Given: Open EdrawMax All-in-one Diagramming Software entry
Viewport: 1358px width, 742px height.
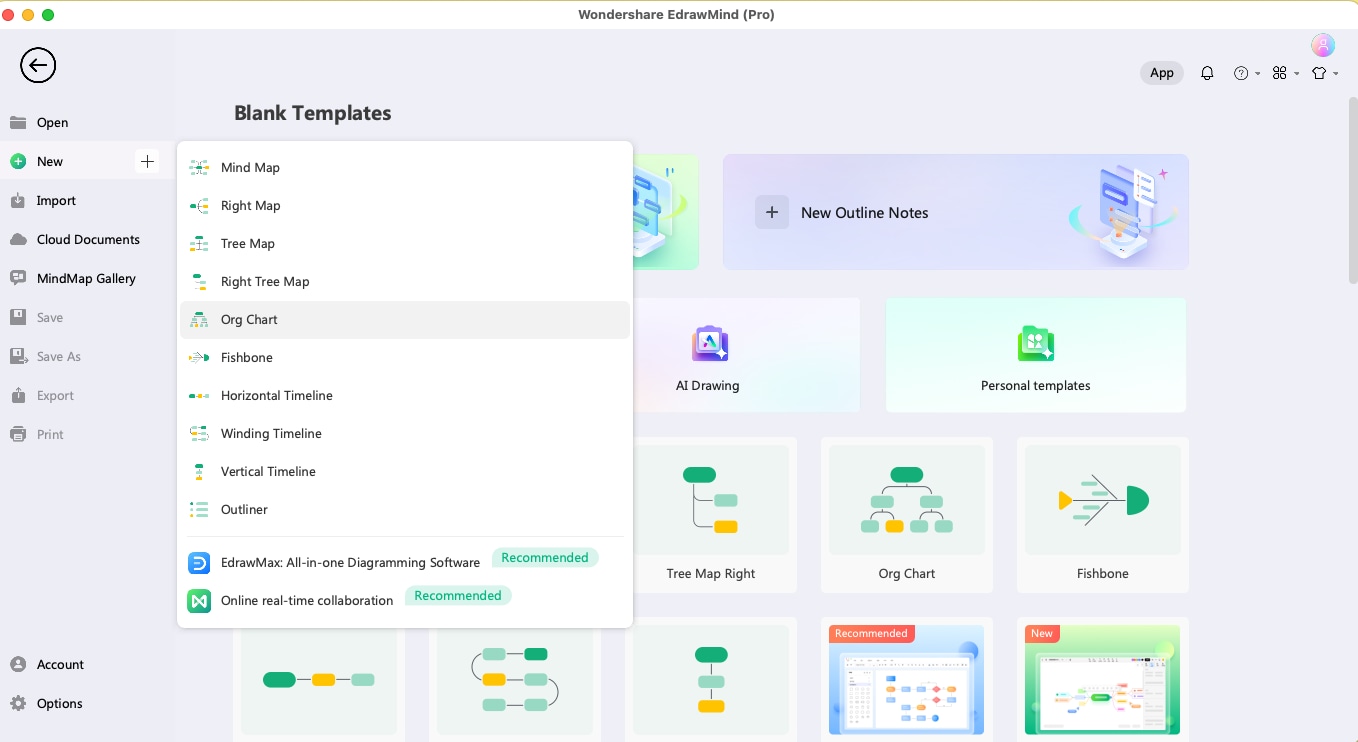Looking at the screenshot, I should point(405,562).
